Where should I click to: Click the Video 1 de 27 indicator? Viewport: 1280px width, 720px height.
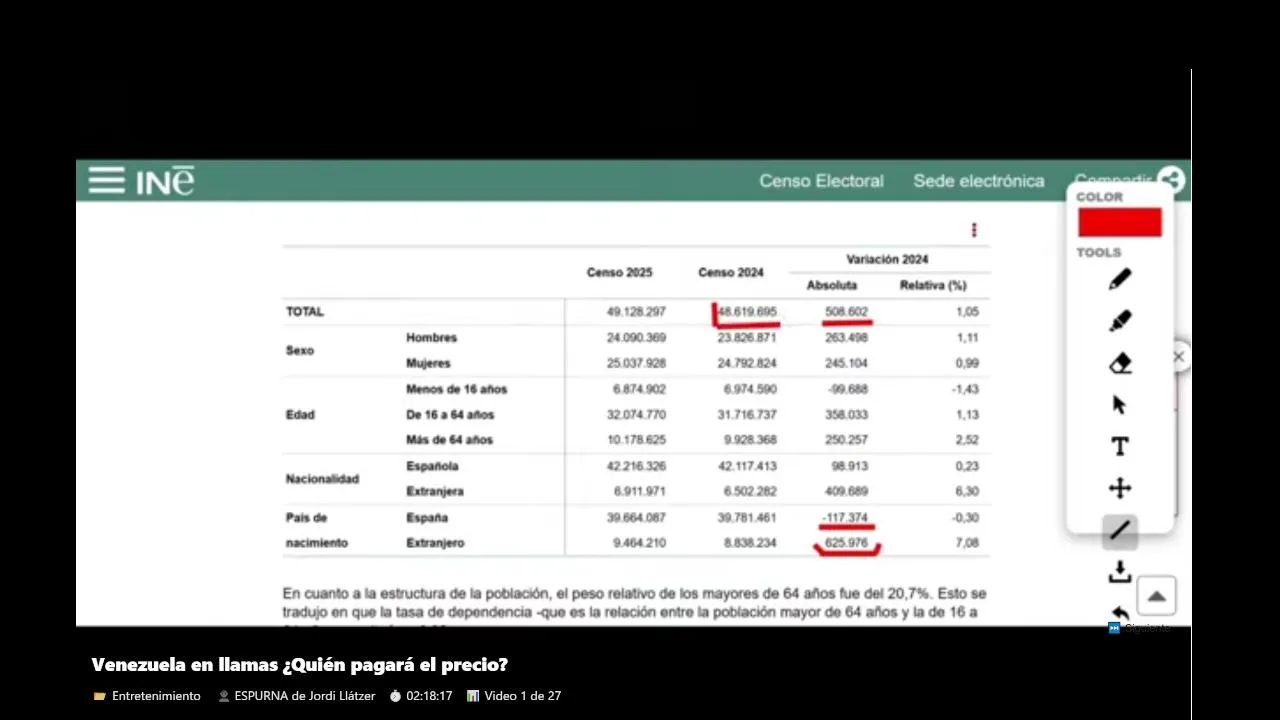[x=514, y=696]
